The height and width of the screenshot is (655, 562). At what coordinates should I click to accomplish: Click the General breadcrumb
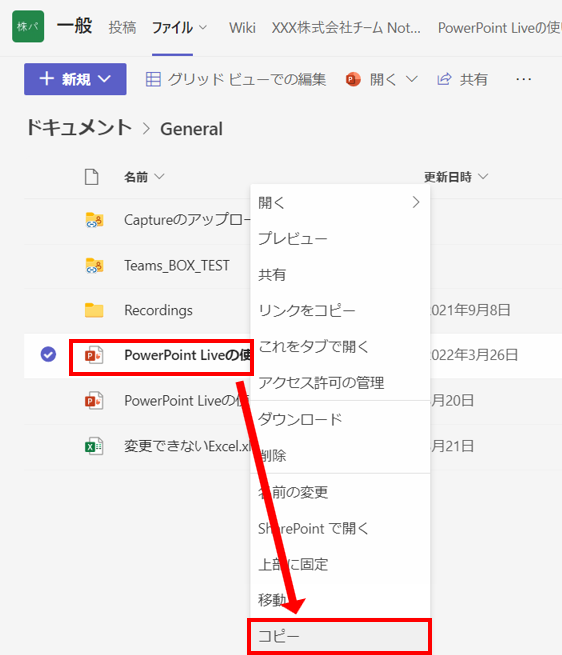[x=191, y=129]
